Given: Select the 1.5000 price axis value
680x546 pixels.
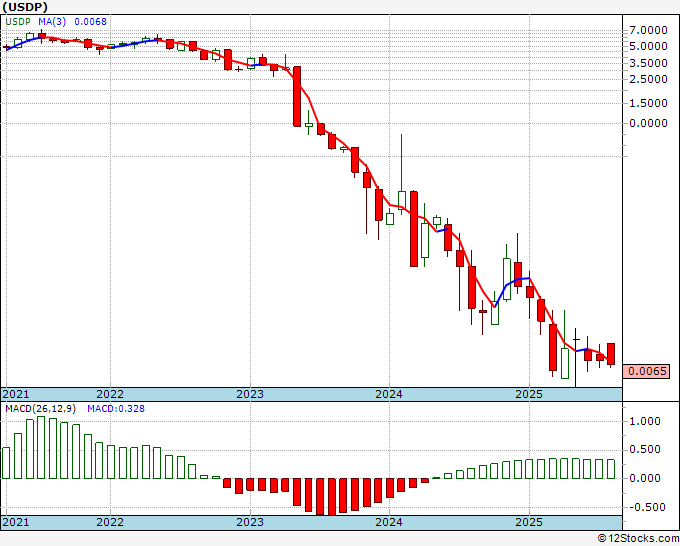Looking at the screenshot, I should pyautogui.click(x=648, y=103).
